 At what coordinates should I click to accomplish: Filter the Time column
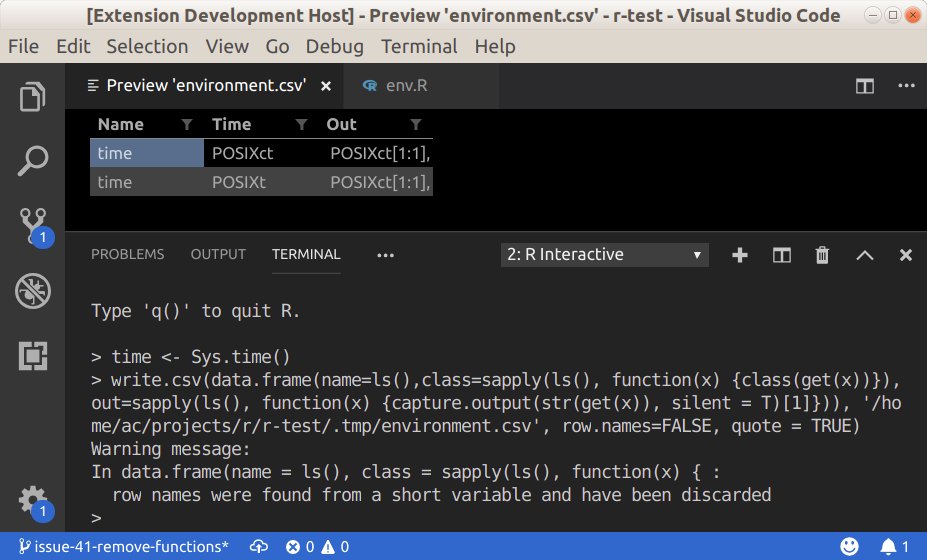click(302, 124)
